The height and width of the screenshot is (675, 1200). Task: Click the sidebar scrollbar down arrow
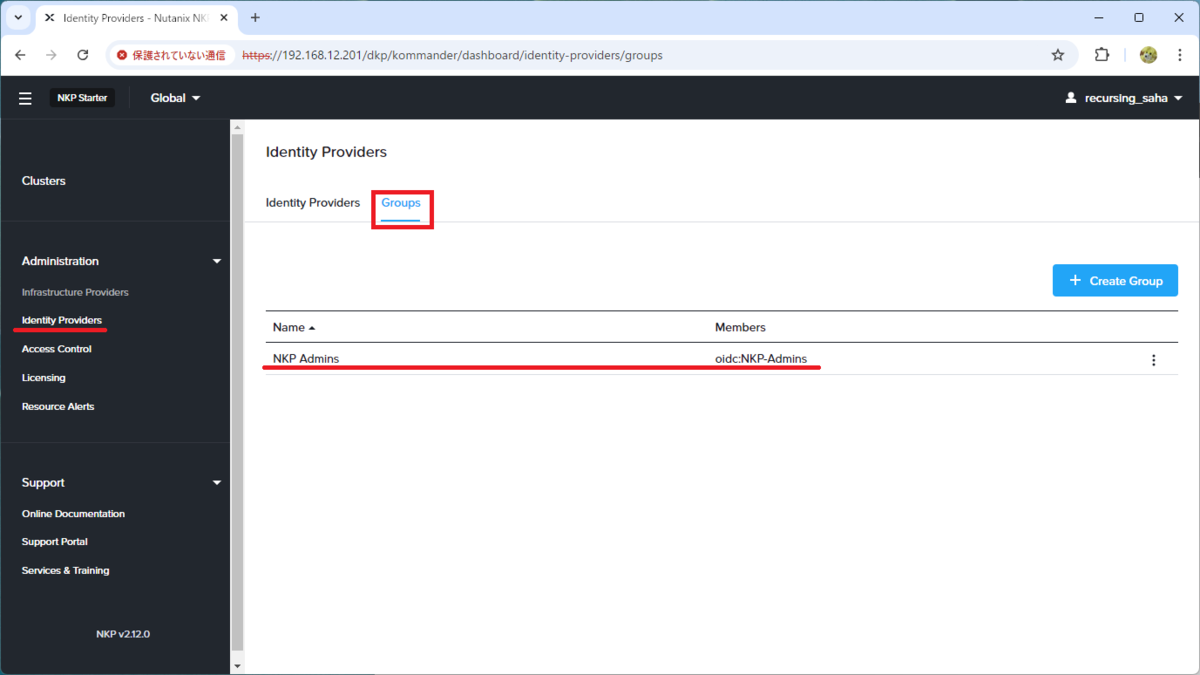point(237,665)
